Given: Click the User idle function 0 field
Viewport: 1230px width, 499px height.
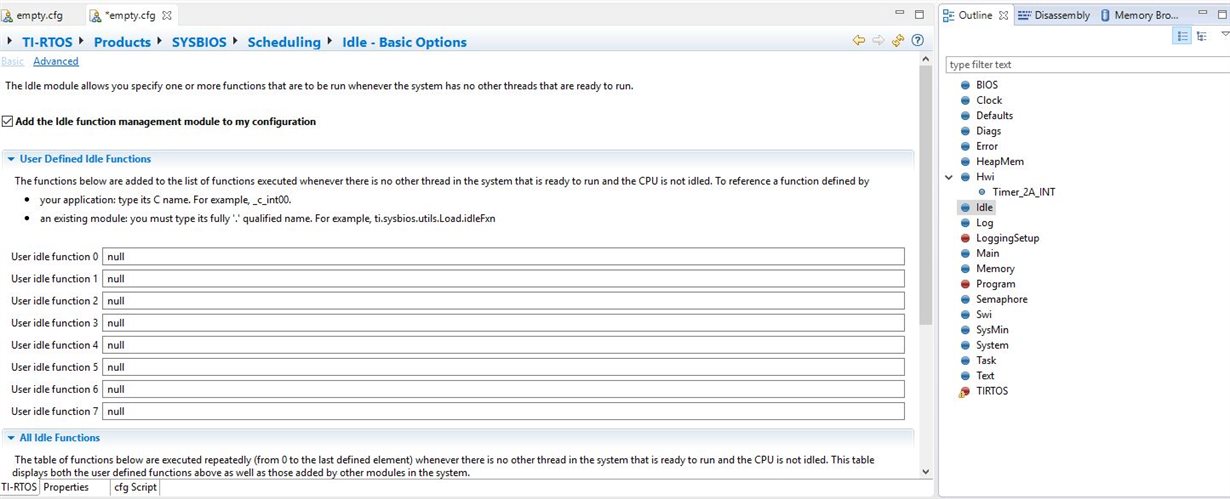Looking at the screenshot, I should (x=503, y=257).
